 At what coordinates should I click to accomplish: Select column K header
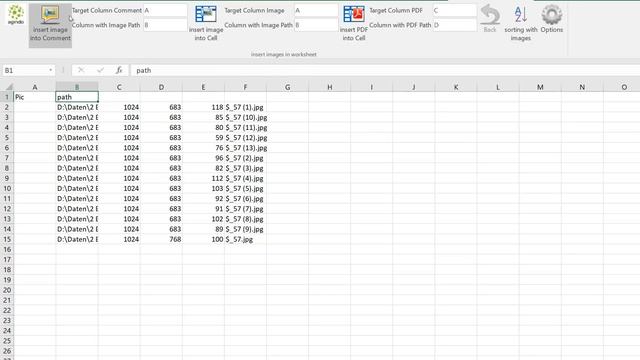[456, 87]
